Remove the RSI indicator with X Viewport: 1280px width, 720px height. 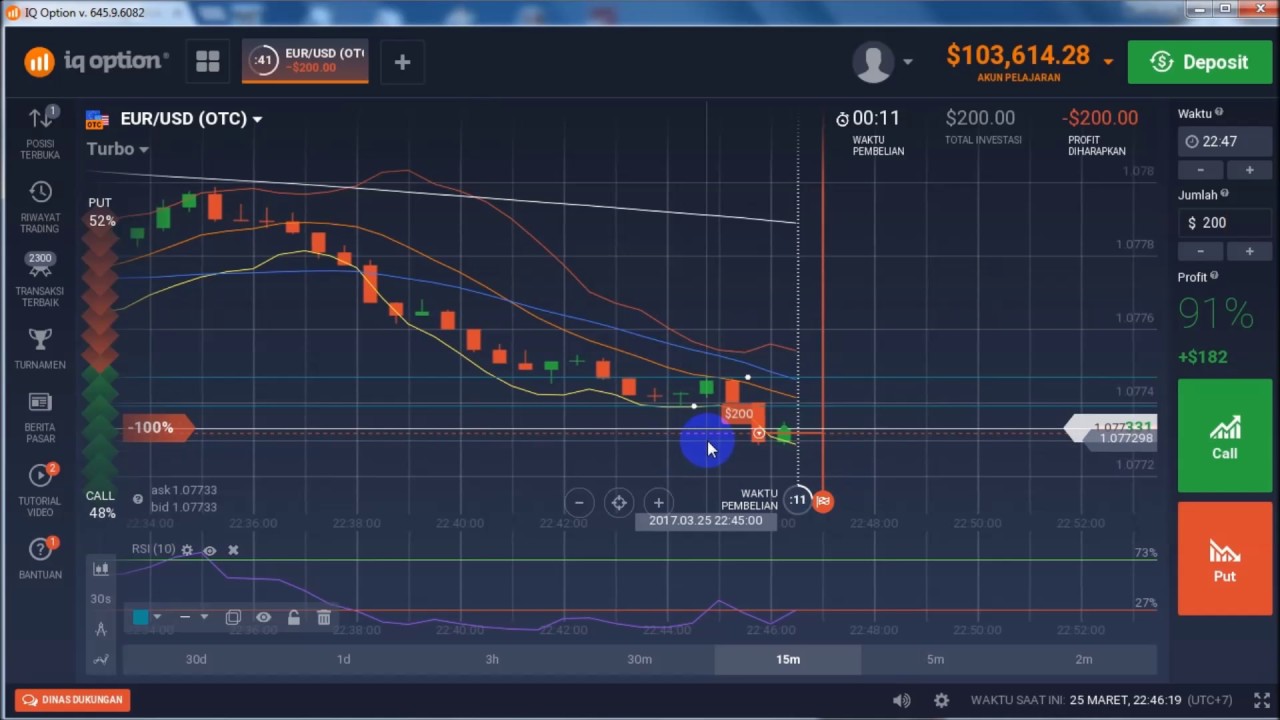coord(233,550)
